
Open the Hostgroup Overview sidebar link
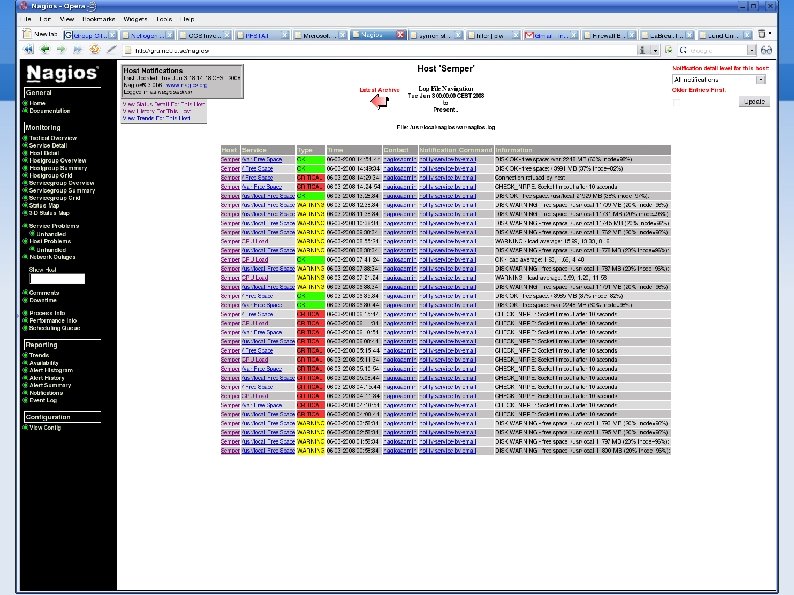tap(58, 161)
